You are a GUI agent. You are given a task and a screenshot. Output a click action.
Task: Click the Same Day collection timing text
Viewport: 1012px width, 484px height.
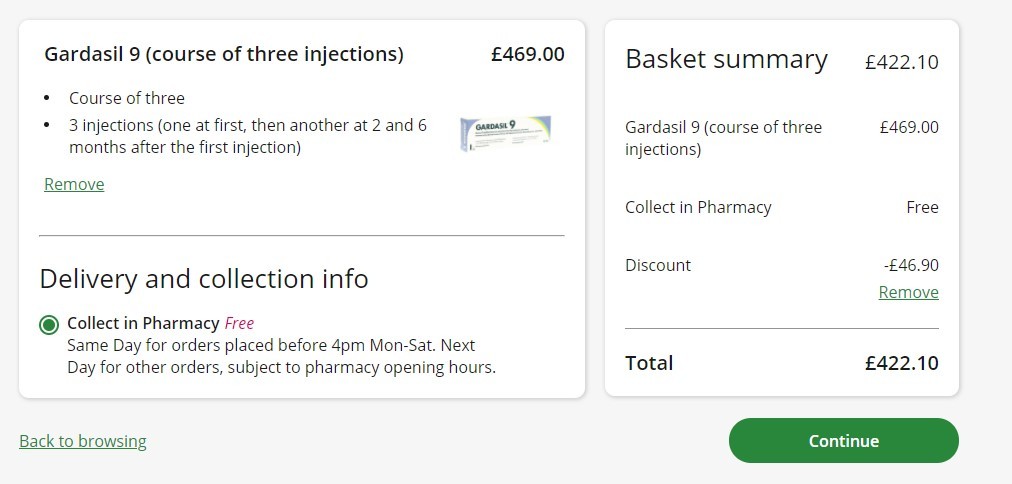[281, 356]
